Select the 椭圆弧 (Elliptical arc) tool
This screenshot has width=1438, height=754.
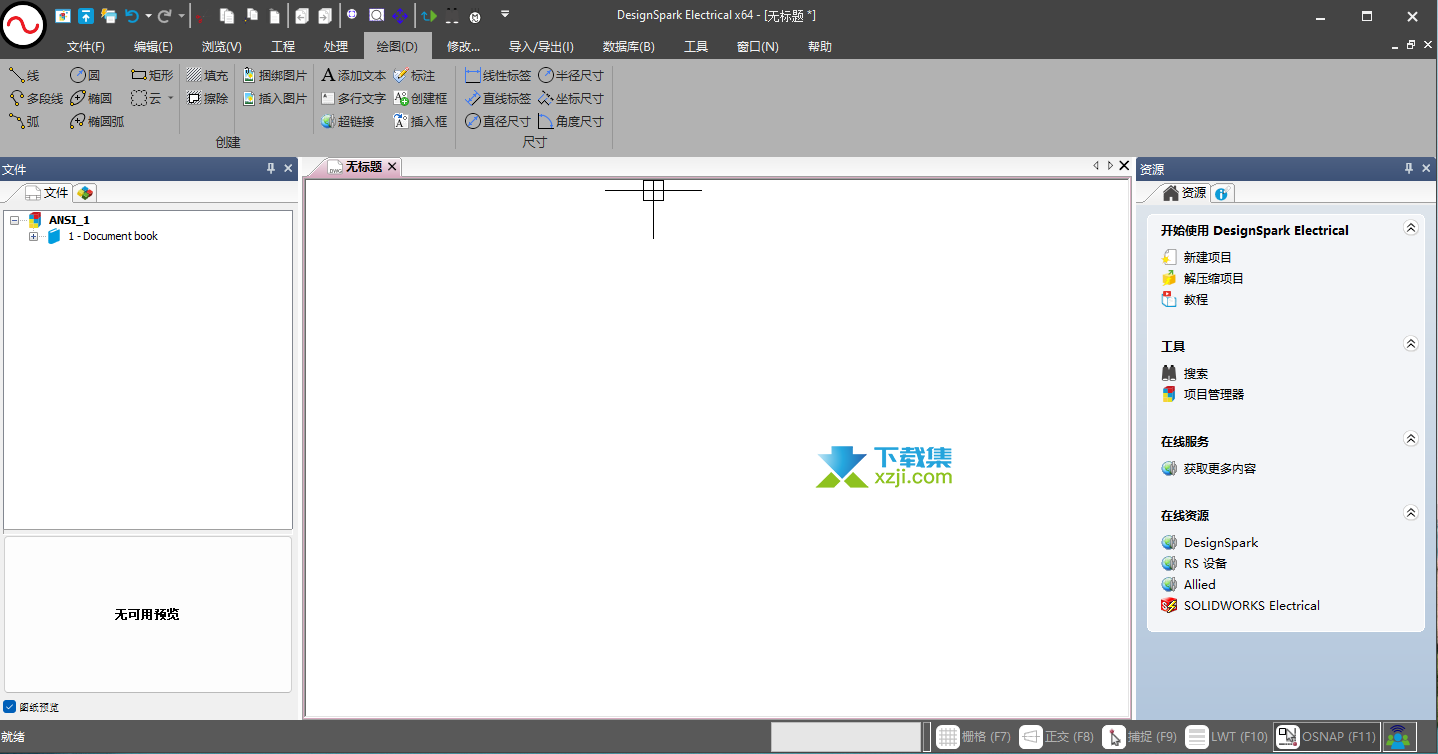point(97,122)
